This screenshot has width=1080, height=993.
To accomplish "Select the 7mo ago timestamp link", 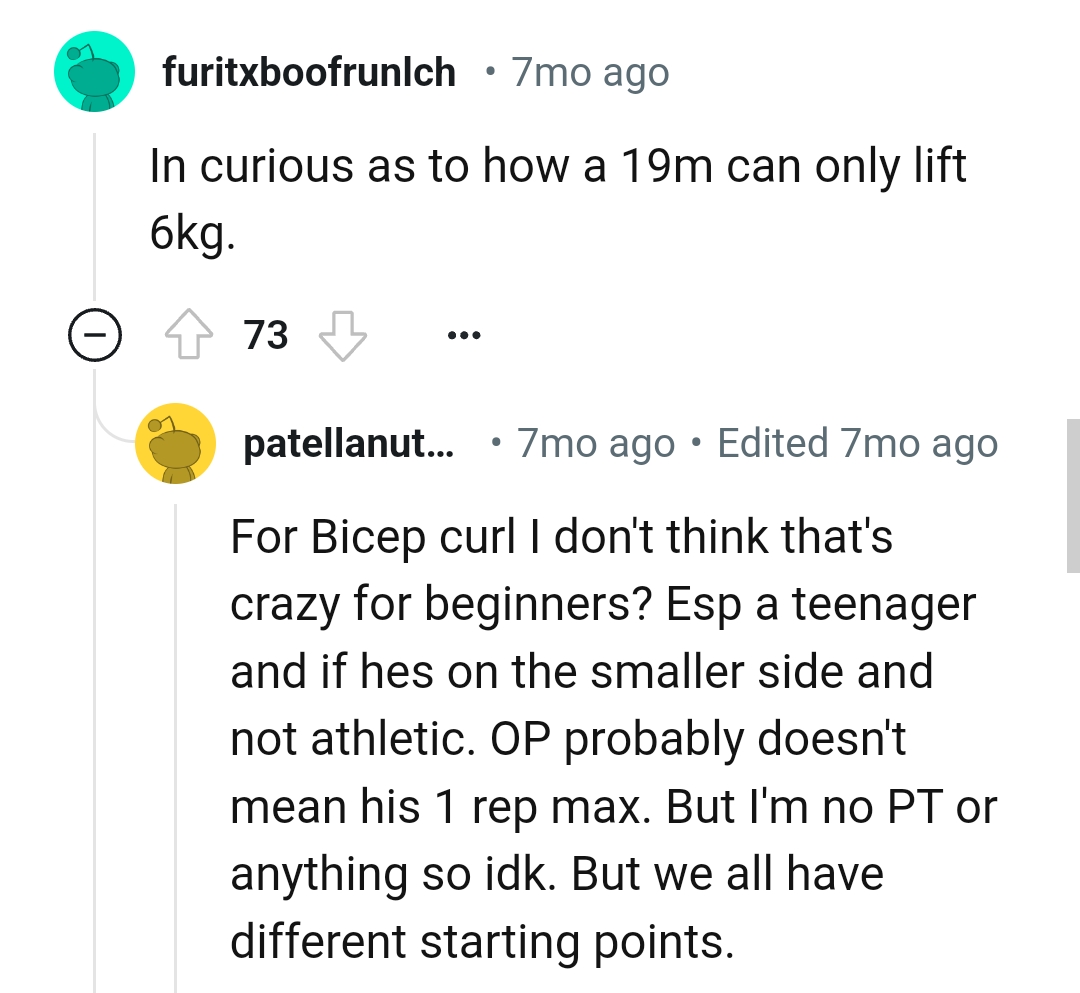I will click(588, 71).
